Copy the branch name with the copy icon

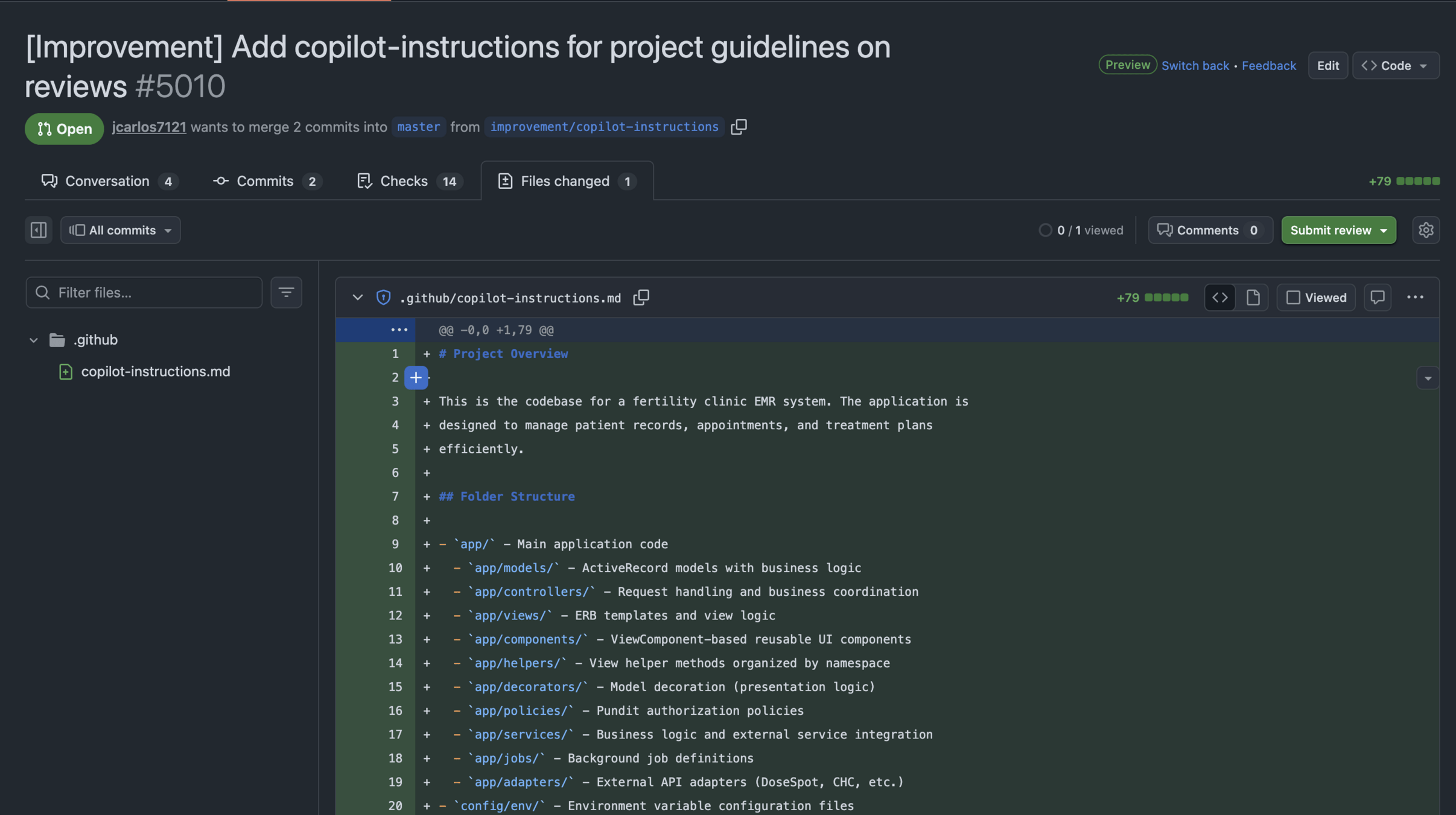pyautogui.click(x=739, y=127)
